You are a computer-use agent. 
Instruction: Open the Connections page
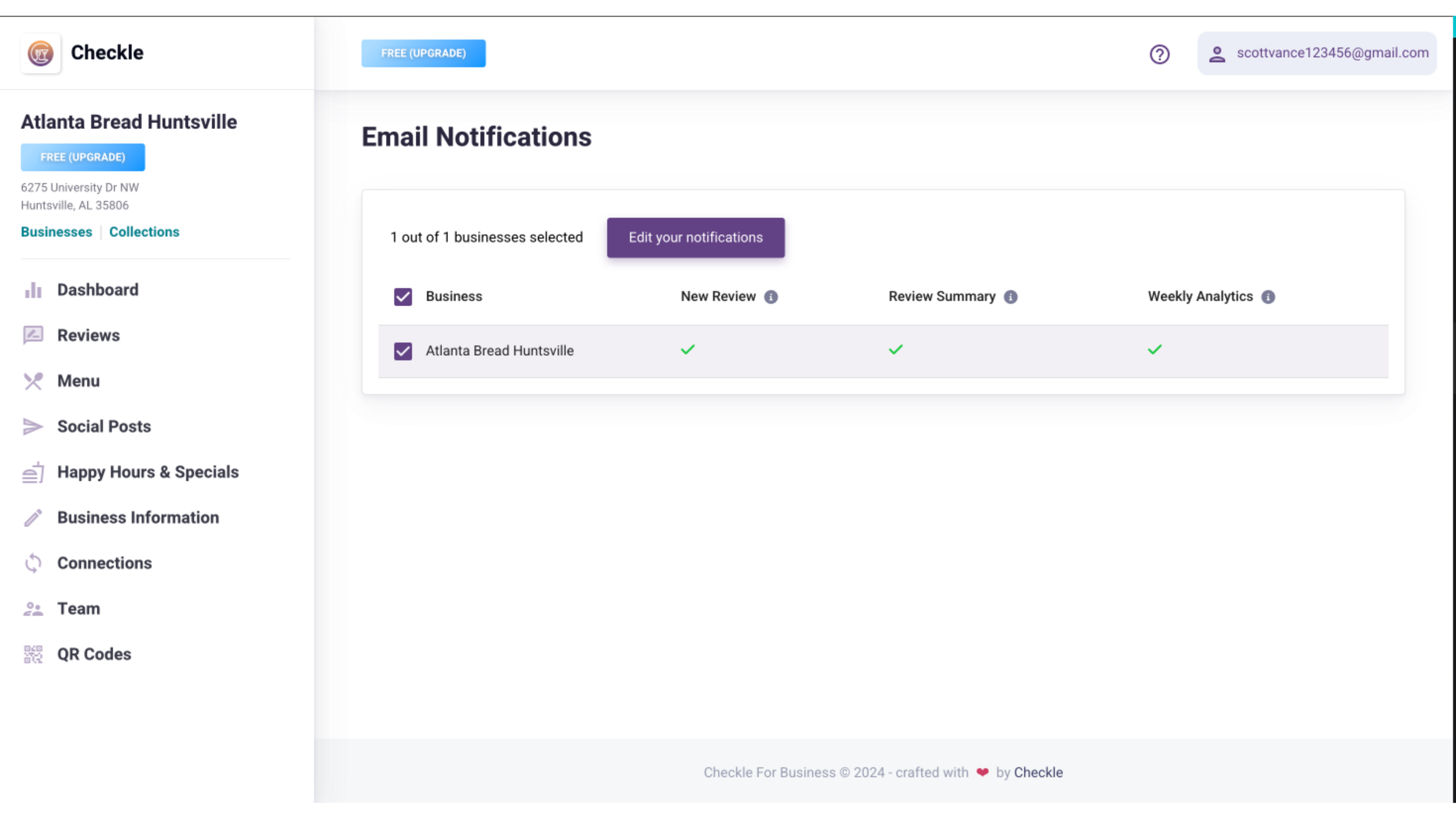[x=105, y=563]
